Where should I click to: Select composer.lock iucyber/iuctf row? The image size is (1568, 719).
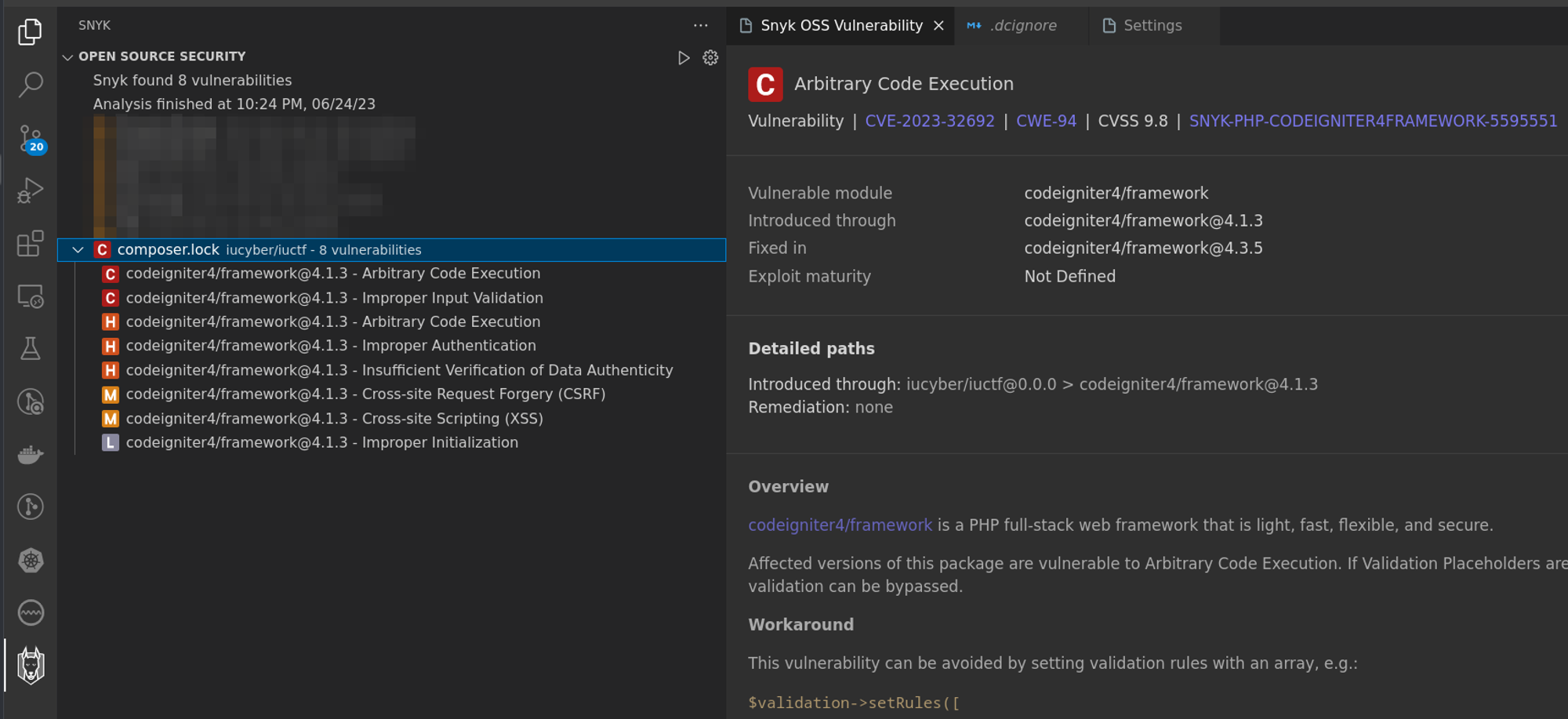click(392, 250)
